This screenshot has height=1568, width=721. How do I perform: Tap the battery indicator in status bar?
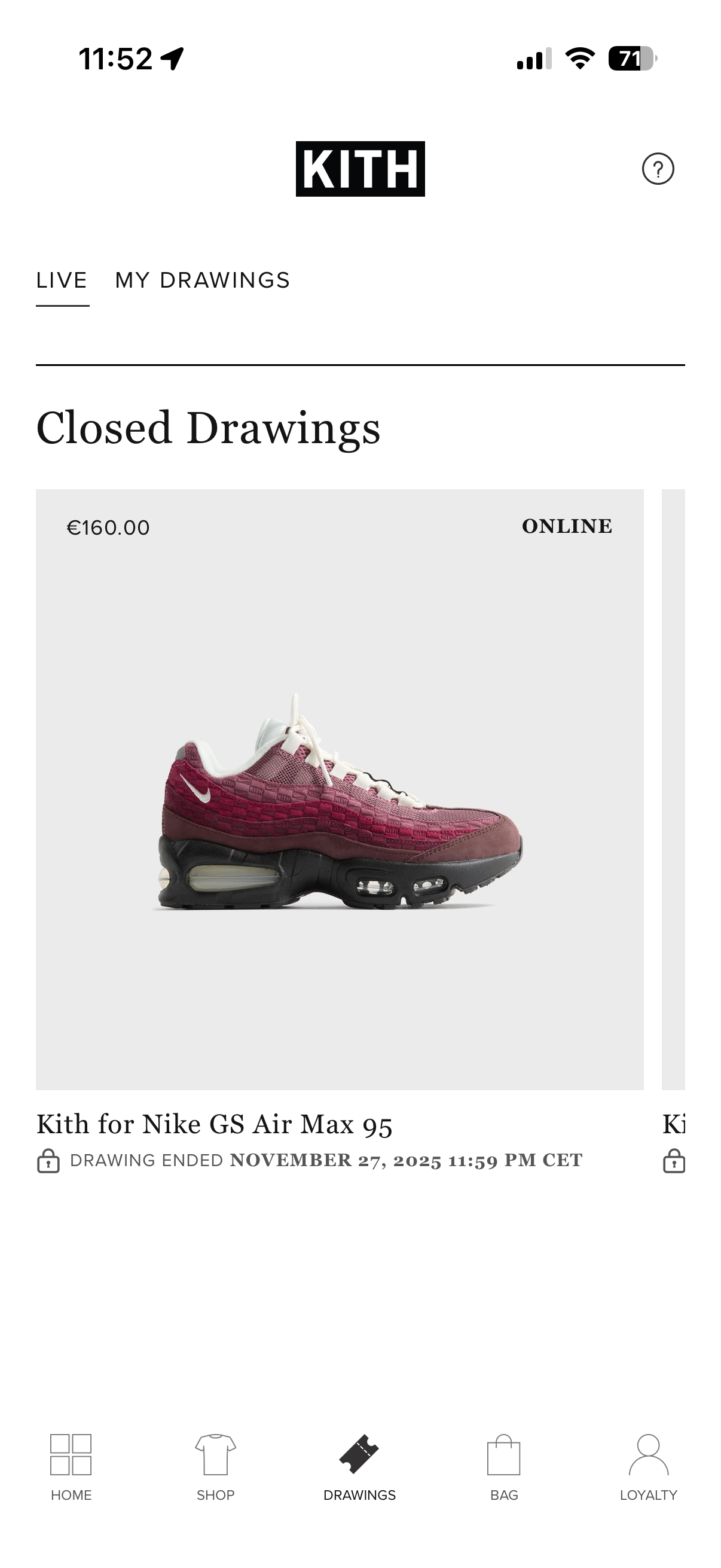click(x=633, y=59)
